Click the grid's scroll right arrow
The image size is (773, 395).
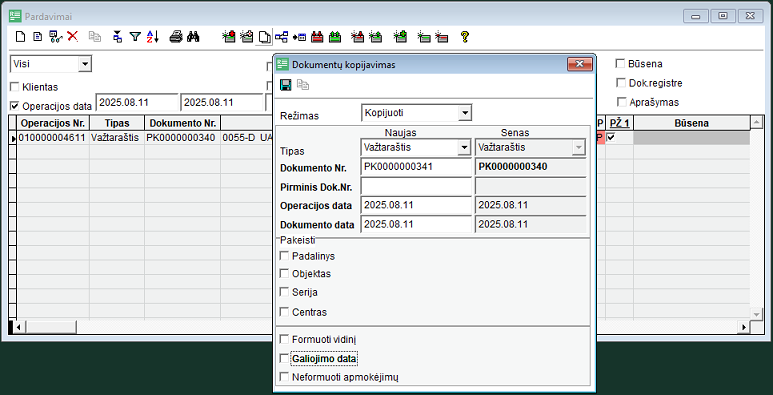click(744, 326)
